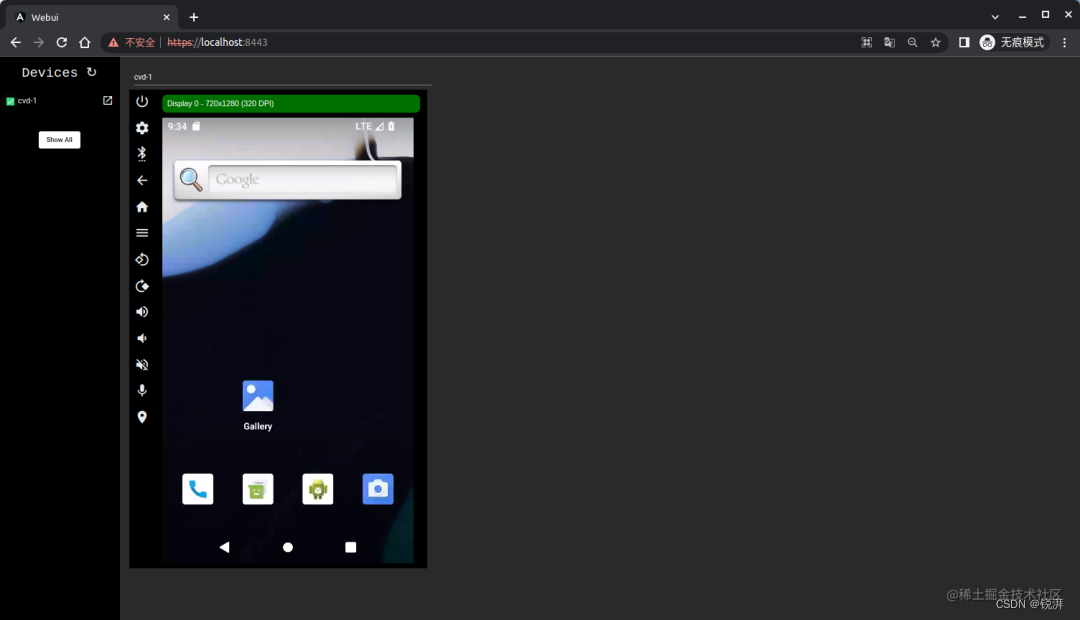The width and height of the screenshot is (1080, 620).
Task: Select the Webui browser tab
Action: pos(90,17)
